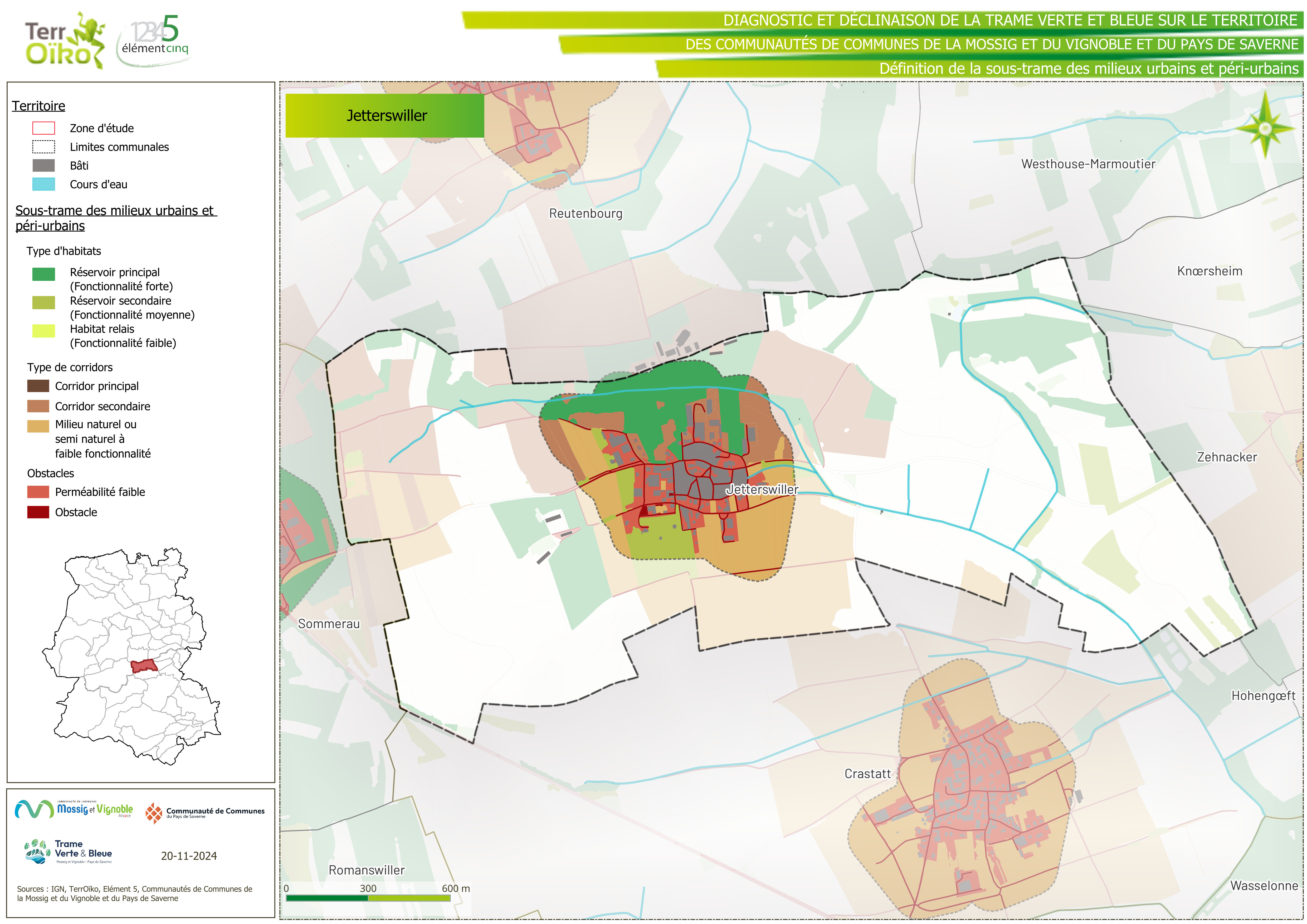The width and height of the screenshot is (1307, 924).
Task: Click the Zone d'étude red outline symbol
Action: pos(44,128)
